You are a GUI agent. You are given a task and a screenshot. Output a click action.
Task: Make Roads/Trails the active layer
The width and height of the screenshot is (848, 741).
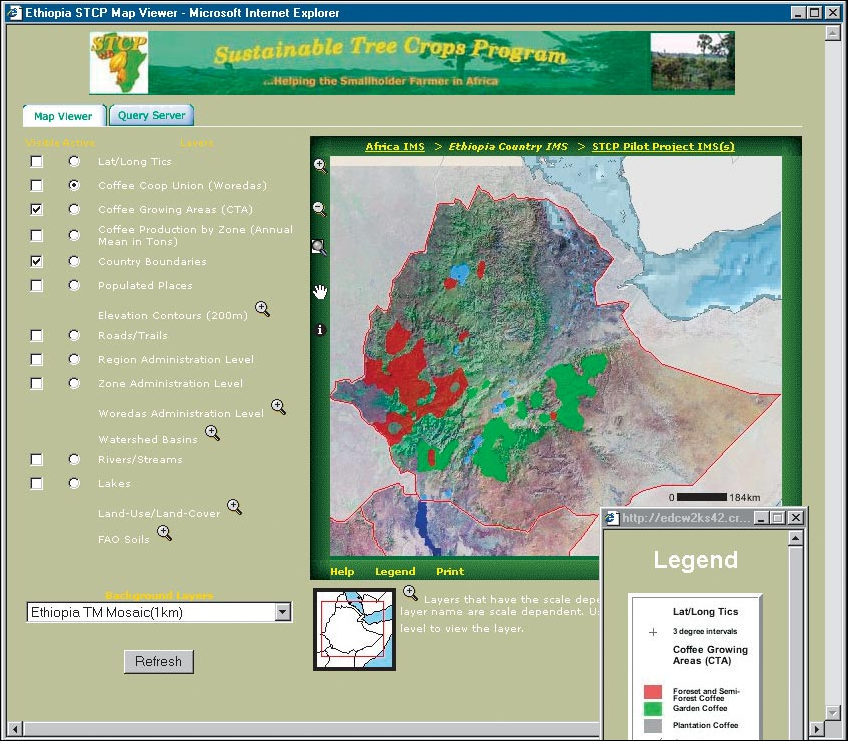point(74,335)
